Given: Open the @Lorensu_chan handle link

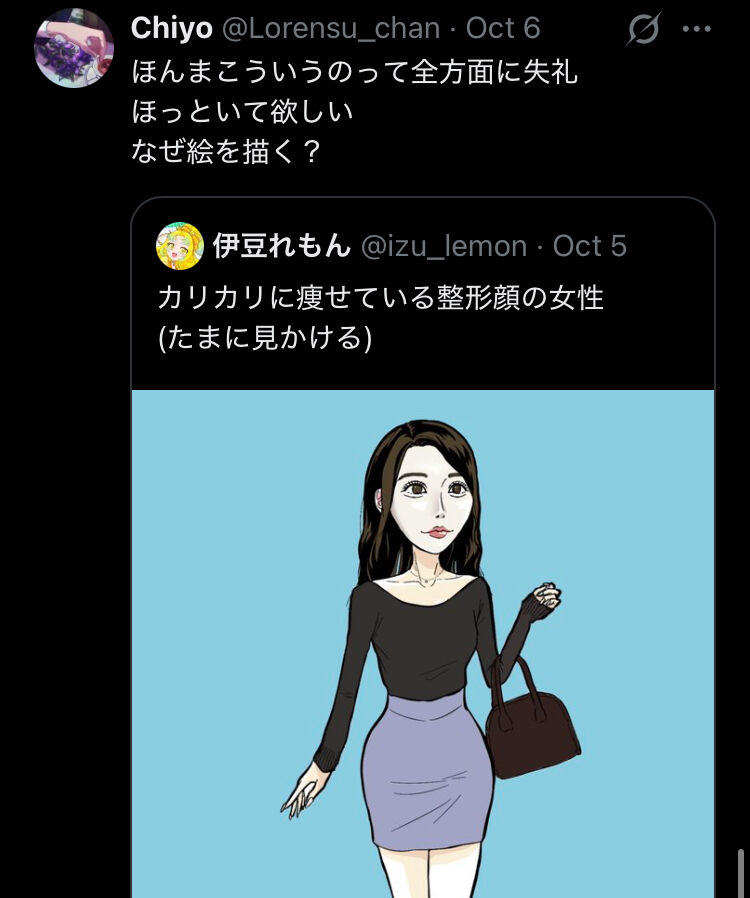Looking at the screenshot, I should tap(330, 28).
